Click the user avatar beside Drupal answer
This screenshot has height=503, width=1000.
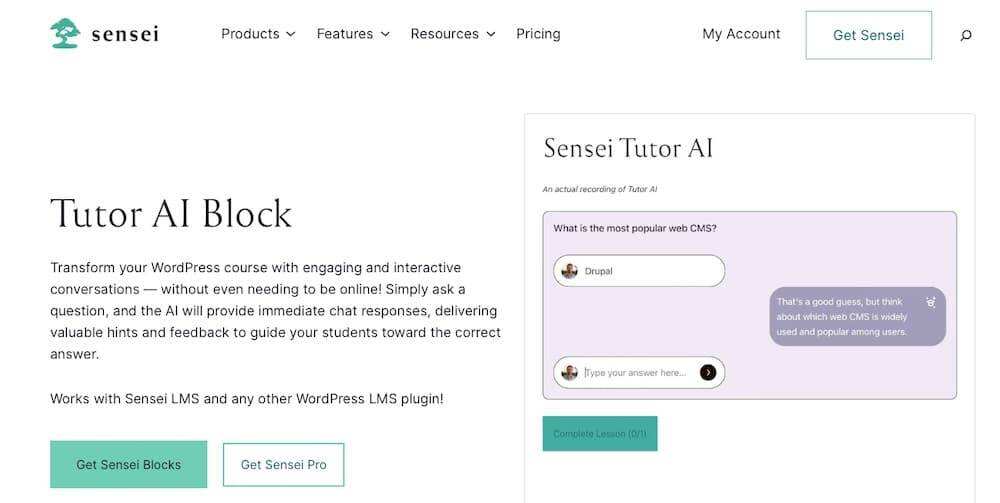tap(570, 271)
